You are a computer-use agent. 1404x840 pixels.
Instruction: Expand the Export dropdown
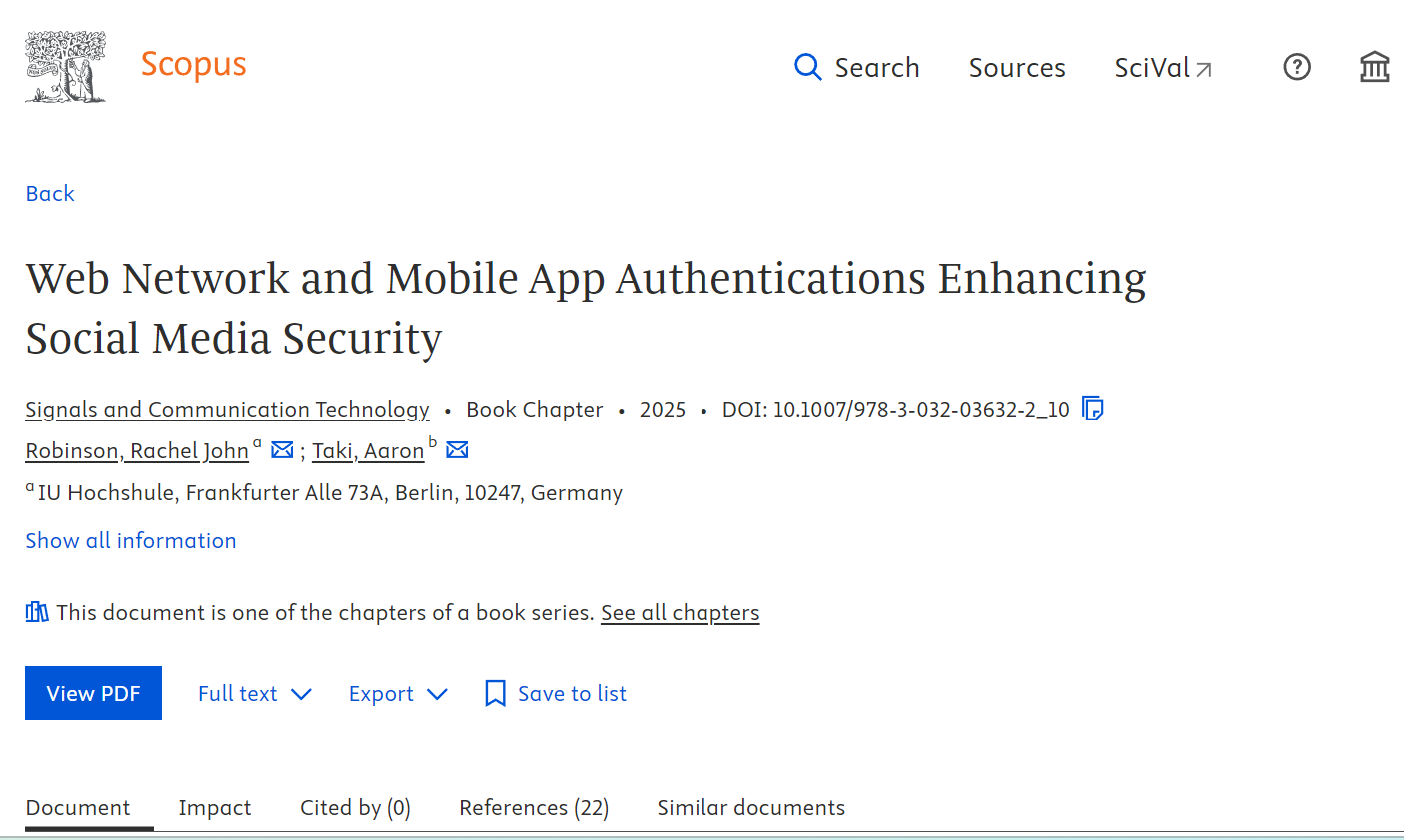398,693
